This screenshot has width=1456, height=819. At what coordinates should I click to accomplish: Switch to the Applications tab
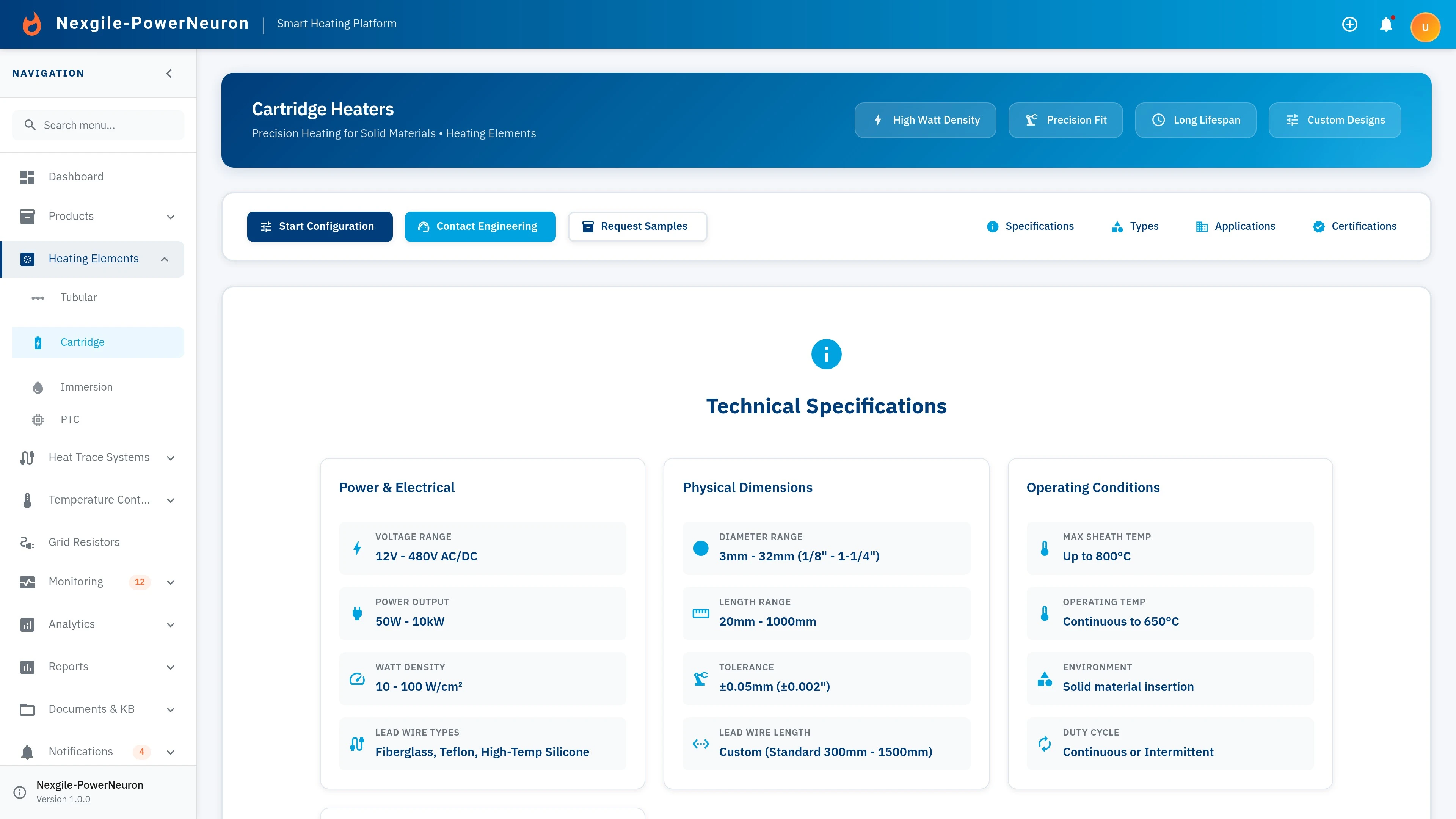click(1236, 226)
